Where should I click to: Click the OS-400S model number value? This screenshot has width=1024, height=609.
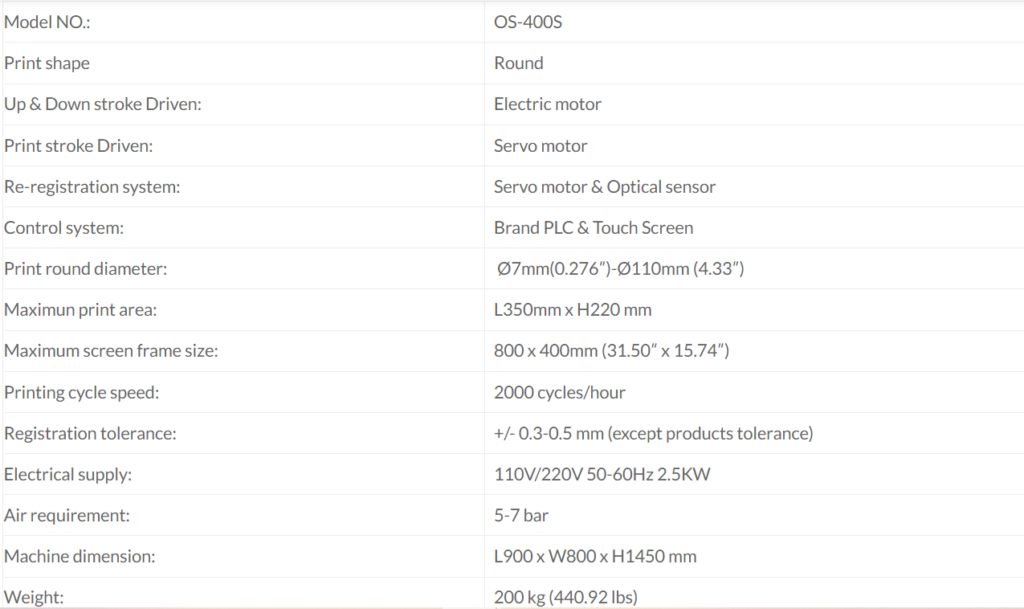coord(528,21)
